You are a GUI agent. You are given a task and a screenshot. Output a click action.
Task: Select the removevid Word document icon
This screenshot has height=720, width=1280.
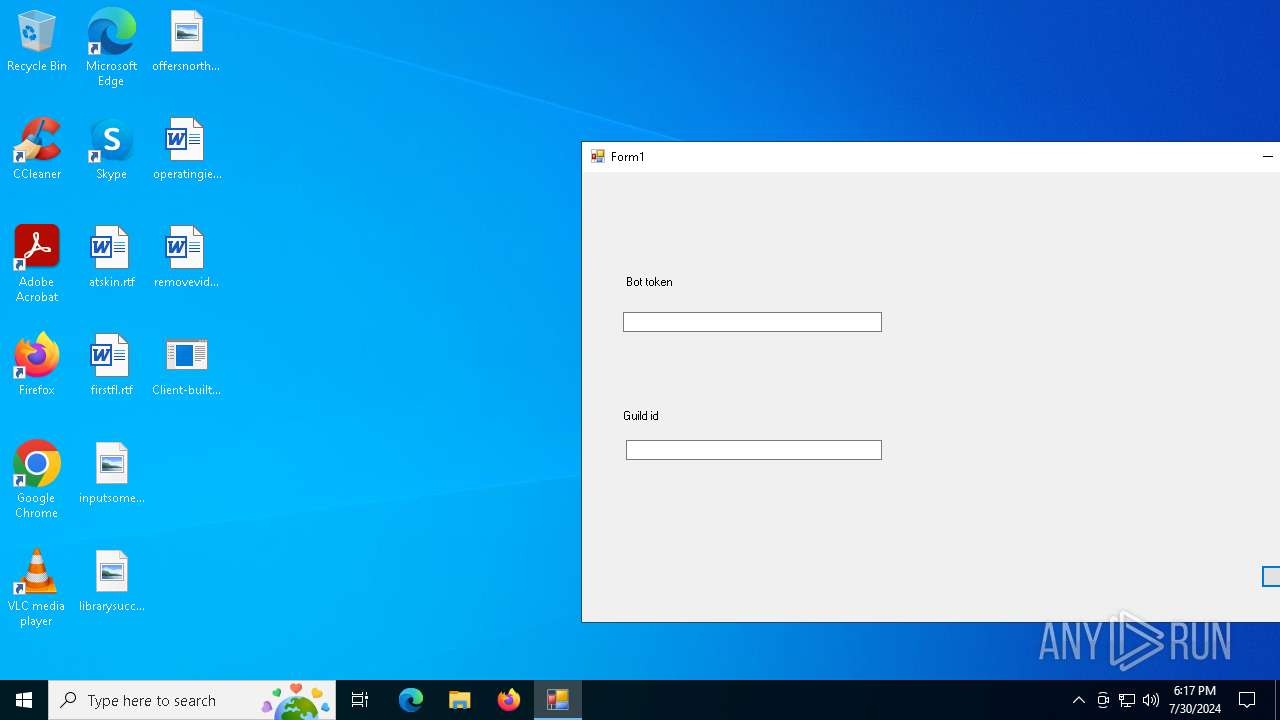186,258
